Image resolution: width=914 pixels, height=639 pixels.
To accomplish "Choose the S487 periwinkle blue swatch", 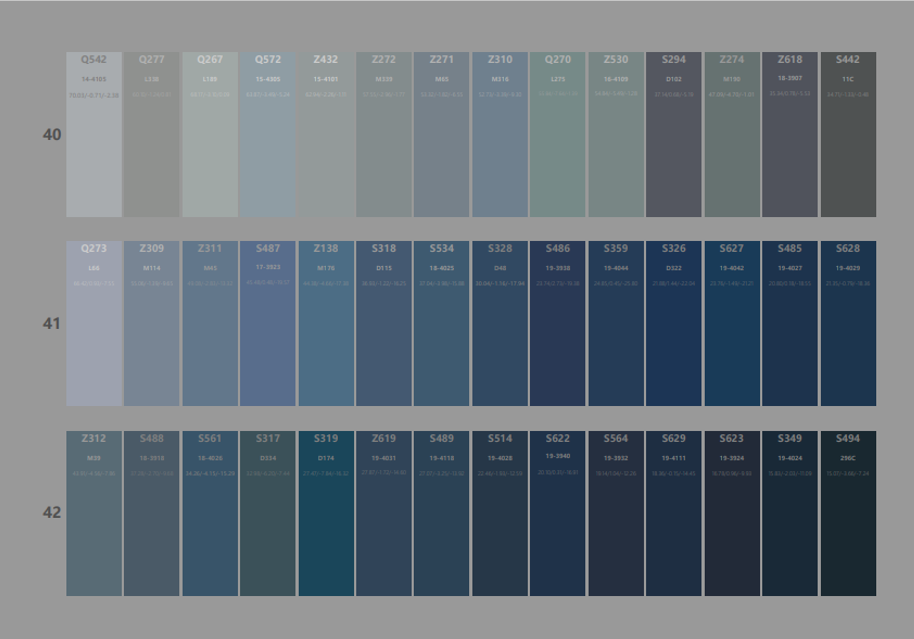I will pos(268,323).
